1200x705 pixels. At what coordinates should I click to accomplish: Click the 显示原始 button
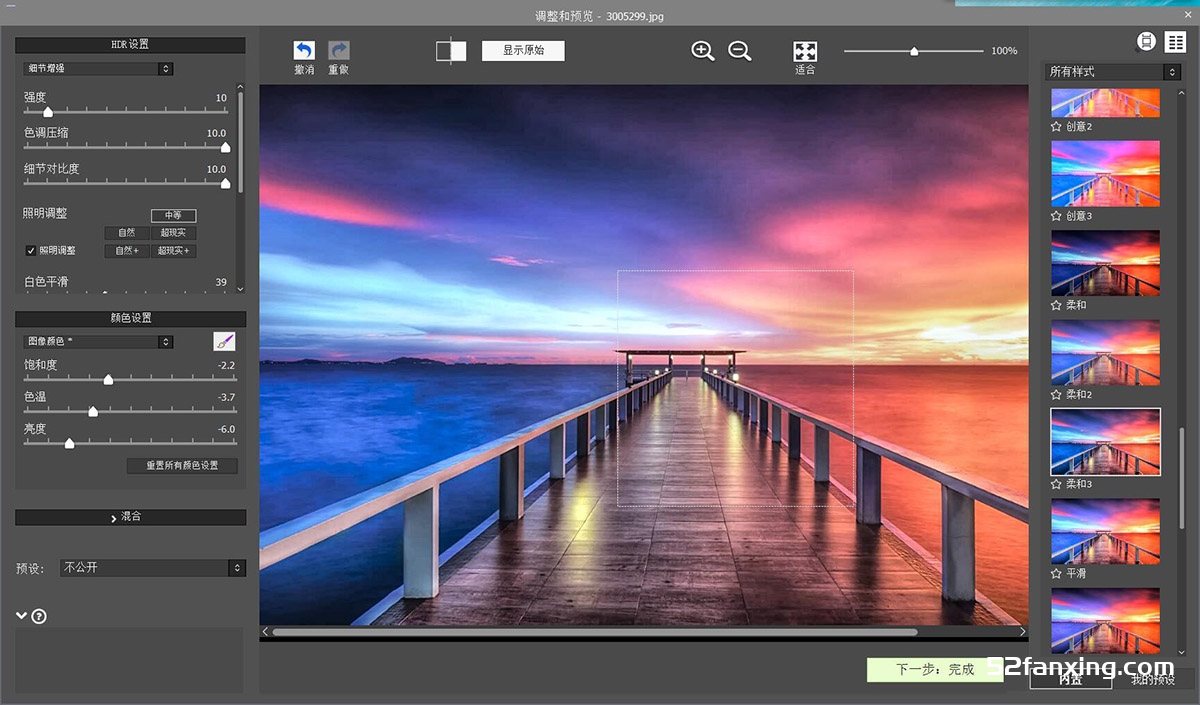tap(523, 51)
